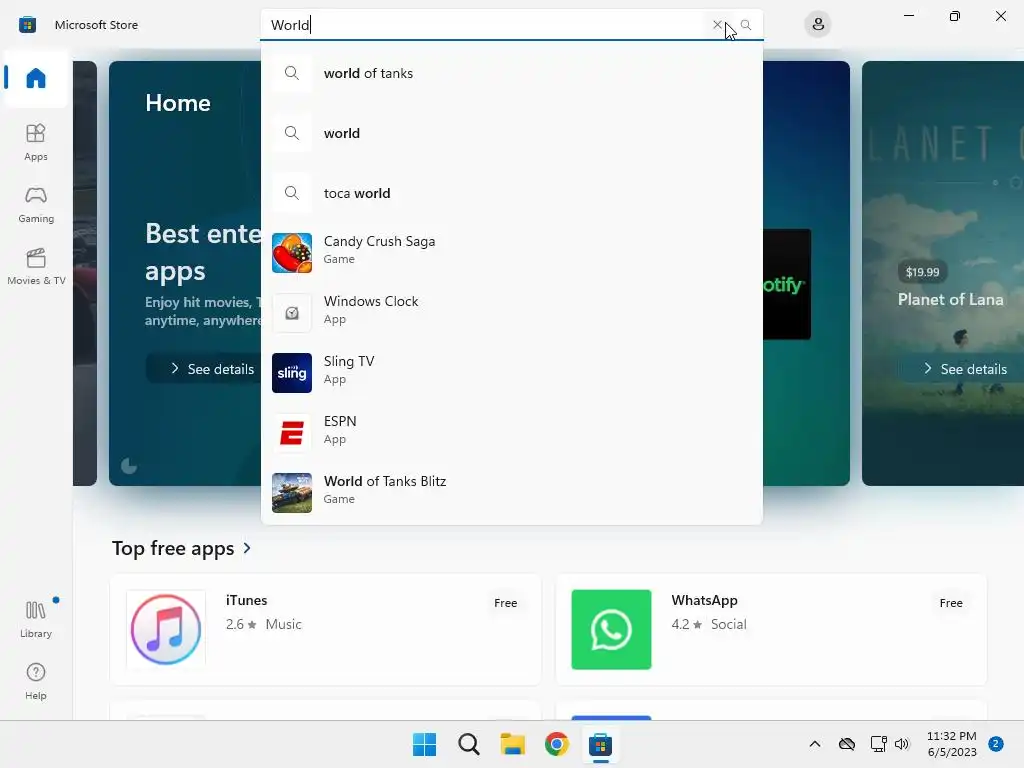Go to the Home tab in sidebar
Screen dimensions: 1024x768
pos(36,78)
